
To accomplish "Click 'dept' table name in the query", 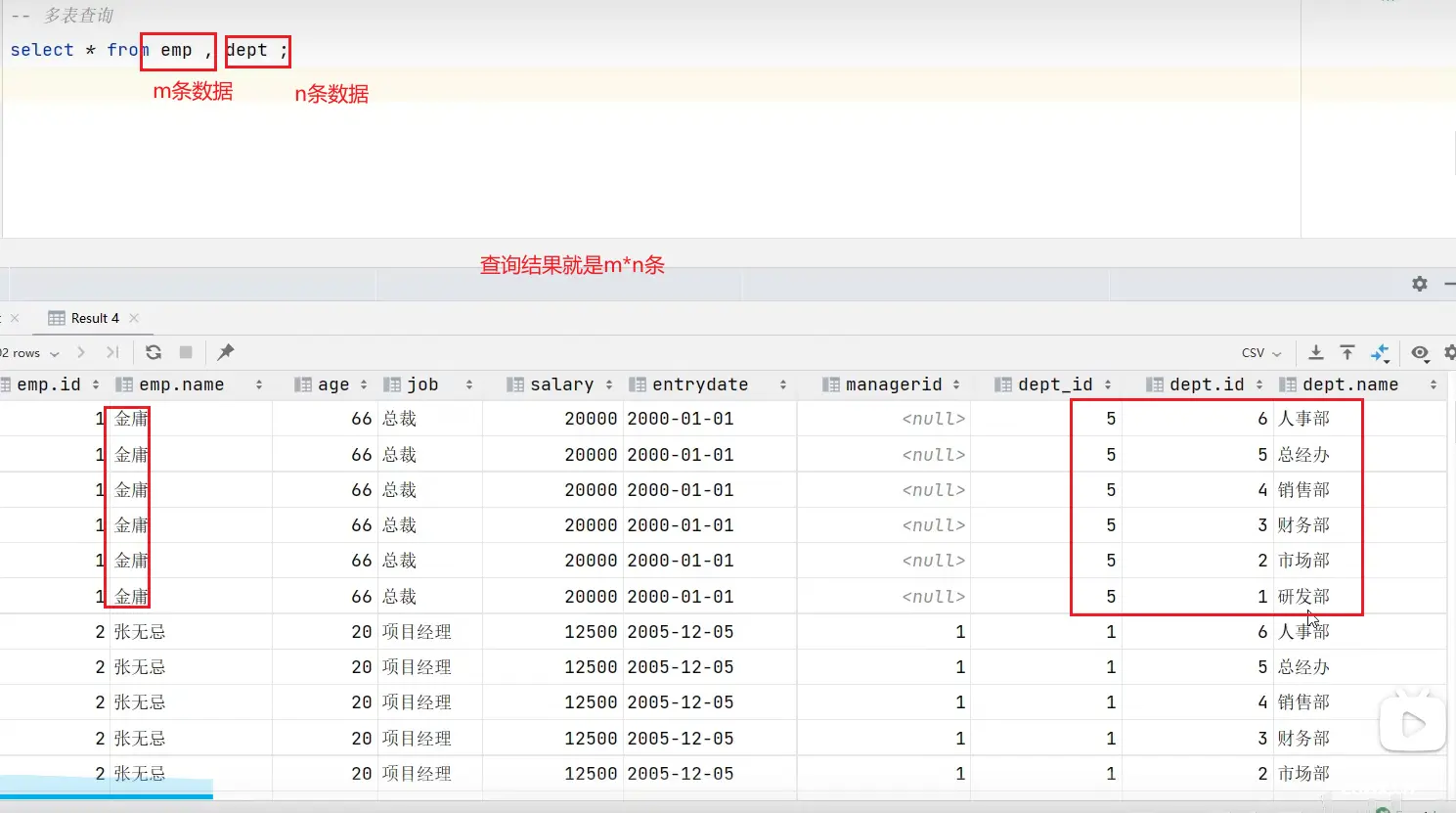I will [x=247, y=50].
